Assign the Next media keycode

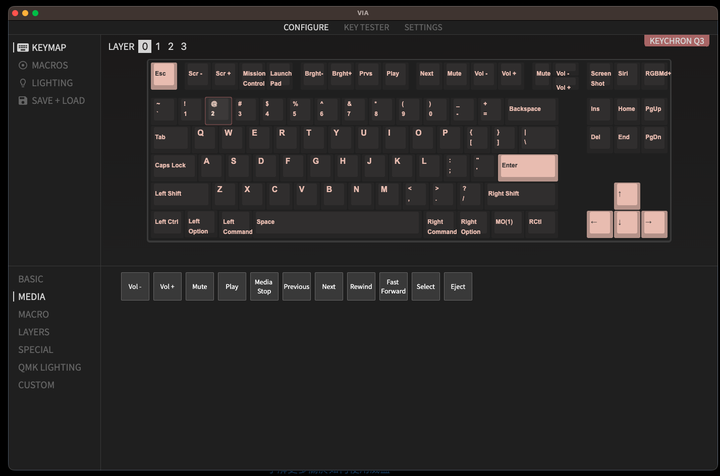329,286
